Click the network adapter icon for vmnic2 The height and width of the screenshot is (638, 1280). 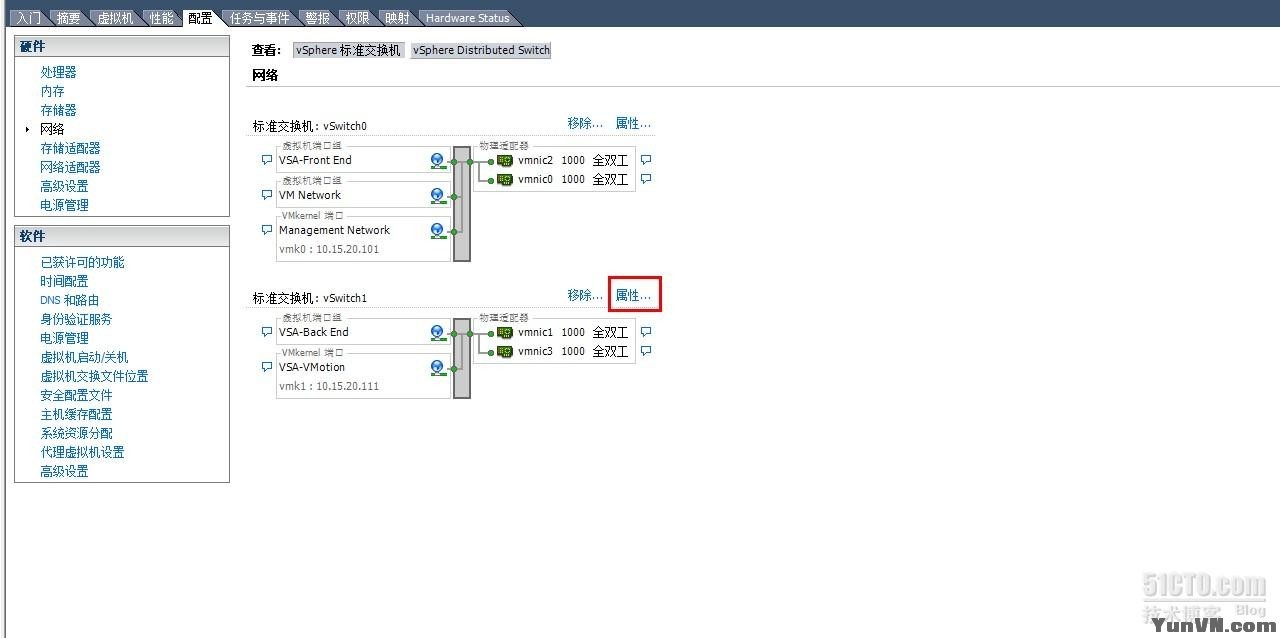coord(505,160)
